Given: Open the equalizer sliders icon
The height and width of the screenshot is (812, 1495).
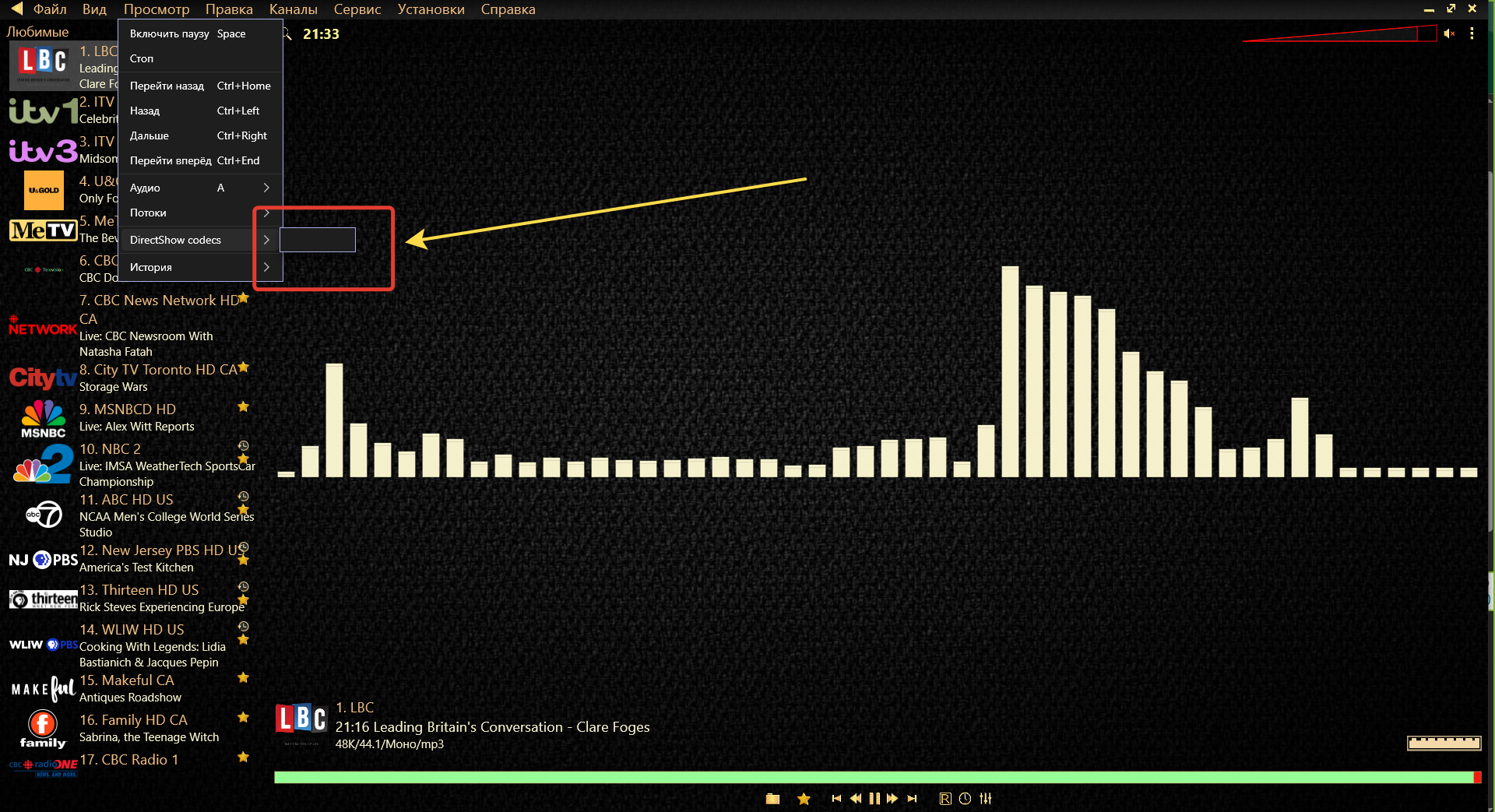Looking at the screenshot, I should pos(986,799).
